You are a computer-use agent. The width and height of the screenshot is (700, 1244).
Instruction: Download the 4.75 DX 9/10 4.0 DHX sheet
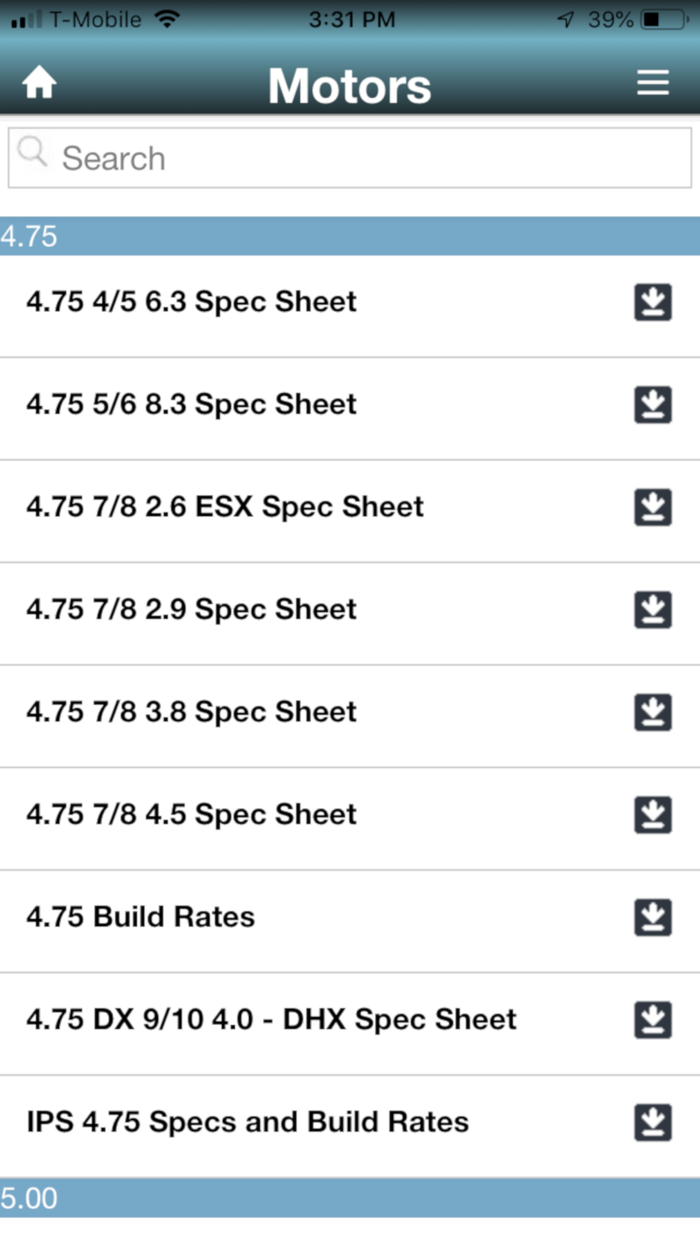tap(653, 1020)
